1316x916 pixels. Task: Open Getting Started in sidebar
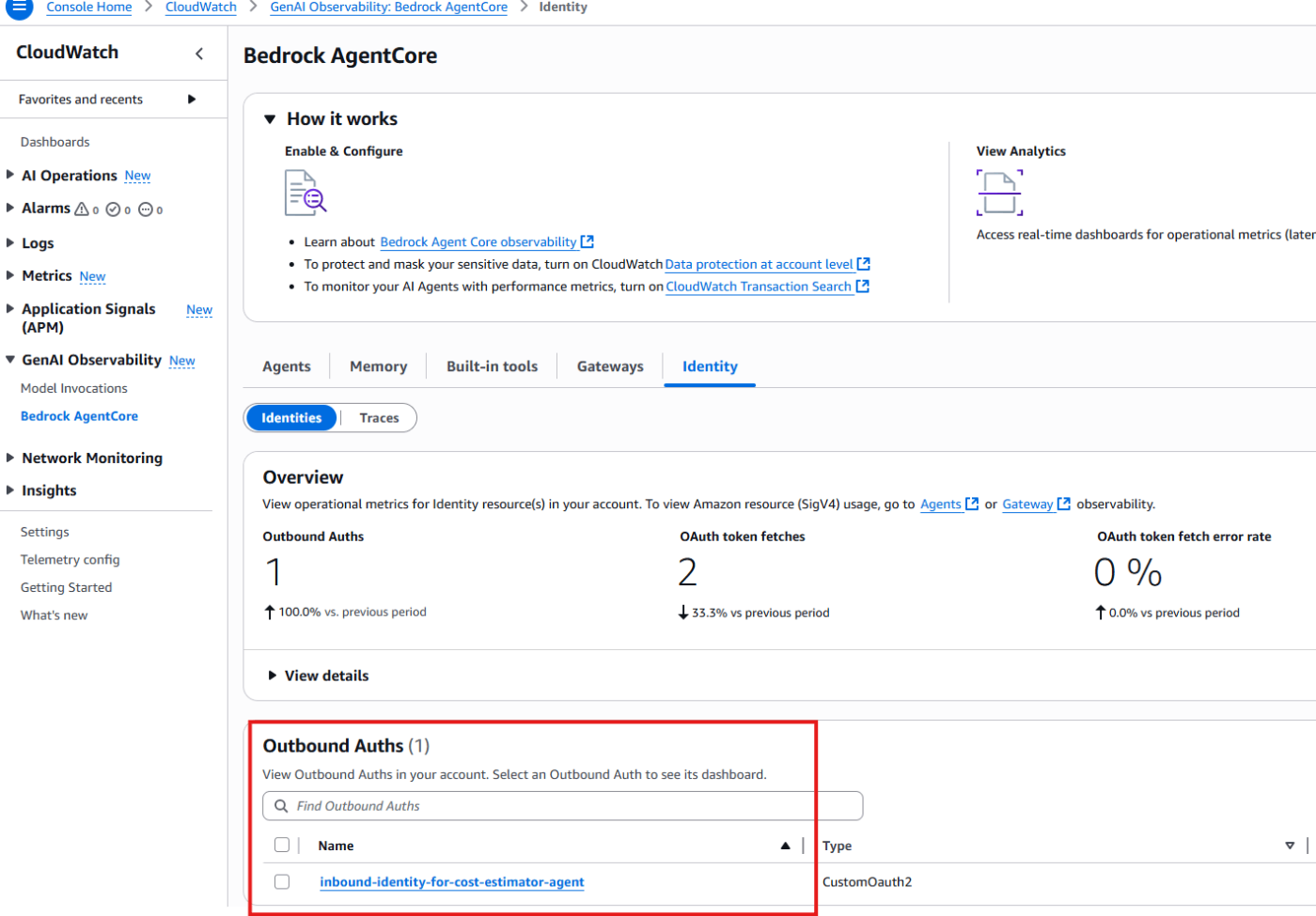point(66,587)
